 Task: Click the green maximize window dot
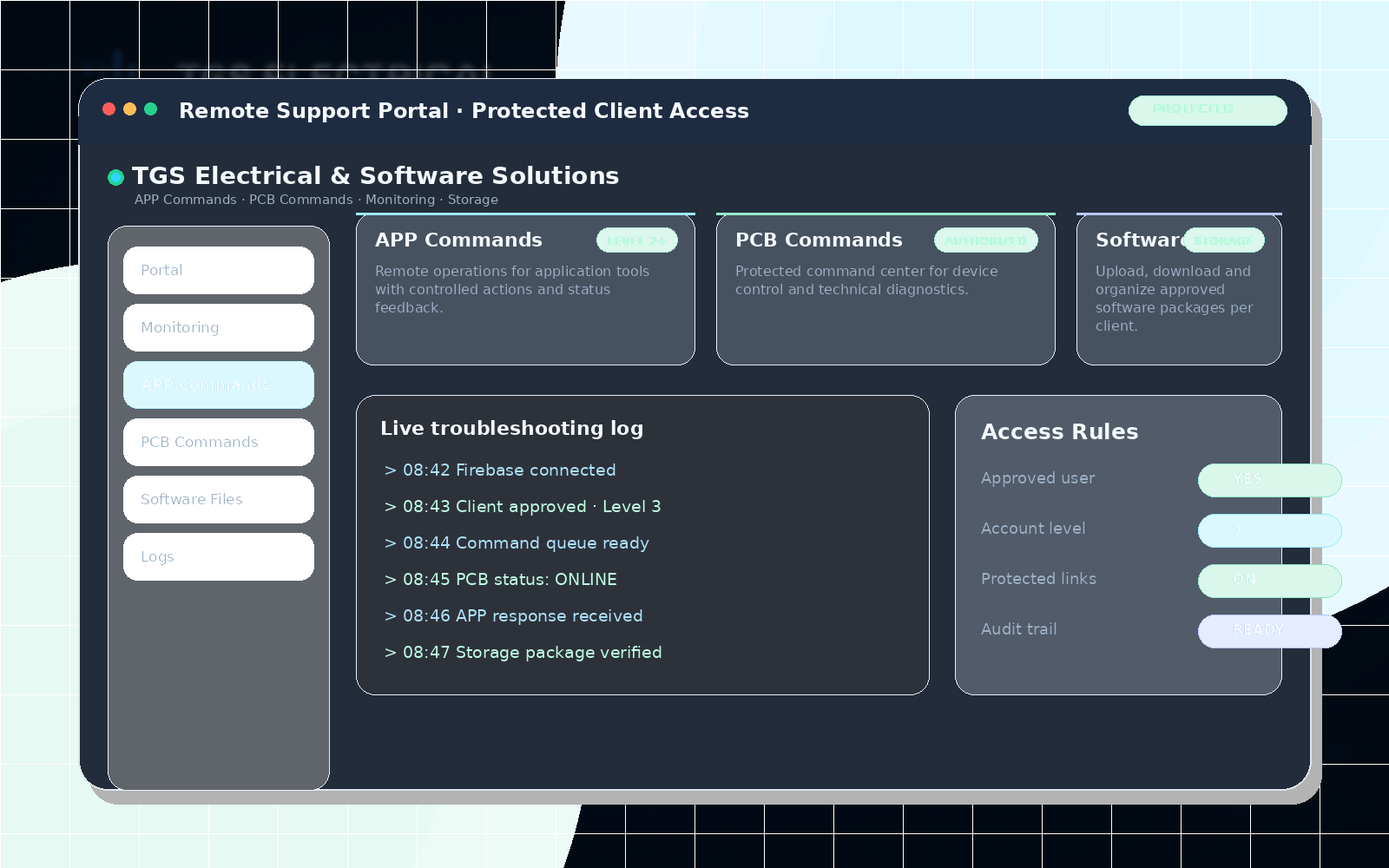pyautogui.click(x=150, y=108)
